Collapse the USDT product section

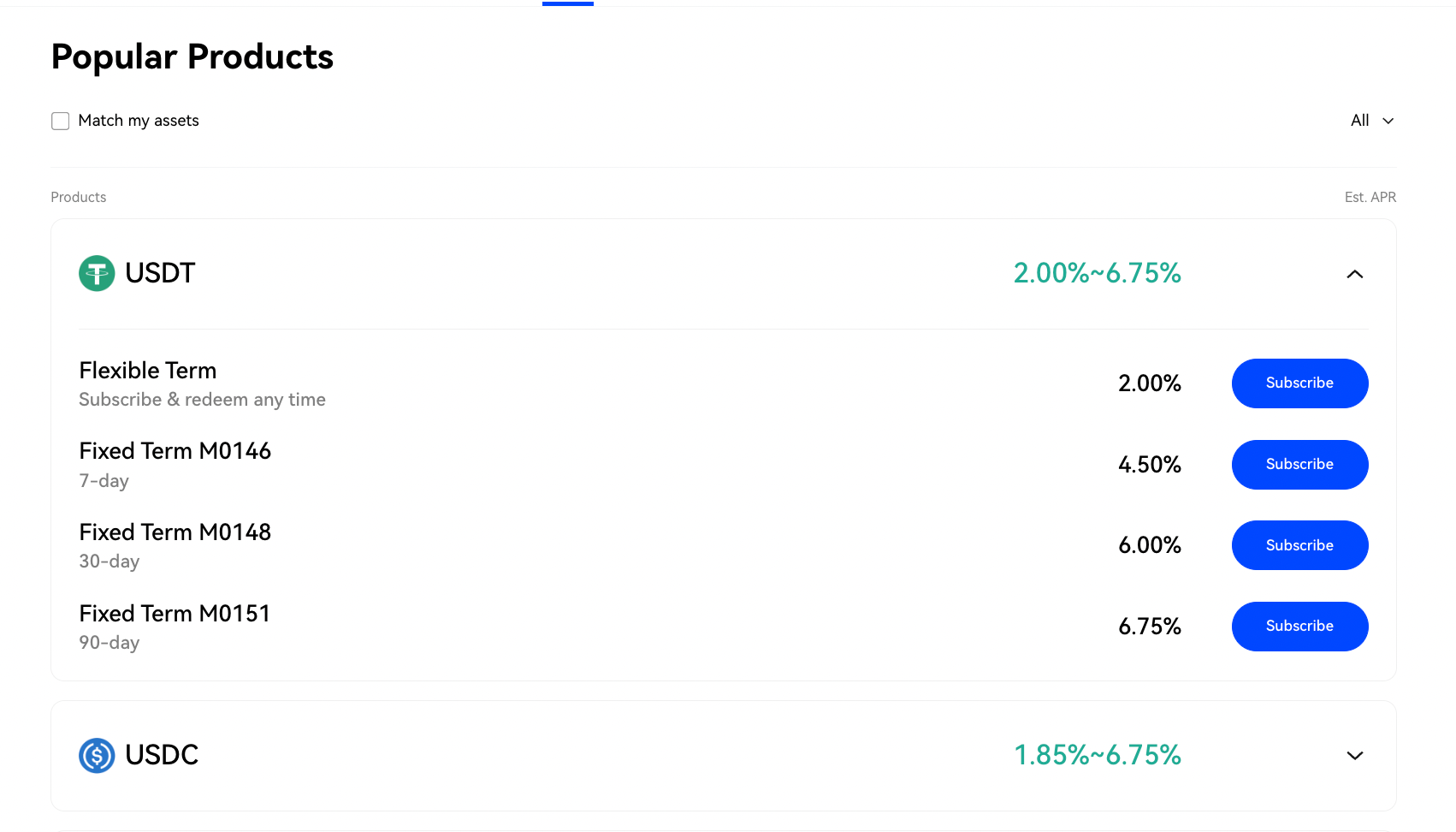point(1354,274)
